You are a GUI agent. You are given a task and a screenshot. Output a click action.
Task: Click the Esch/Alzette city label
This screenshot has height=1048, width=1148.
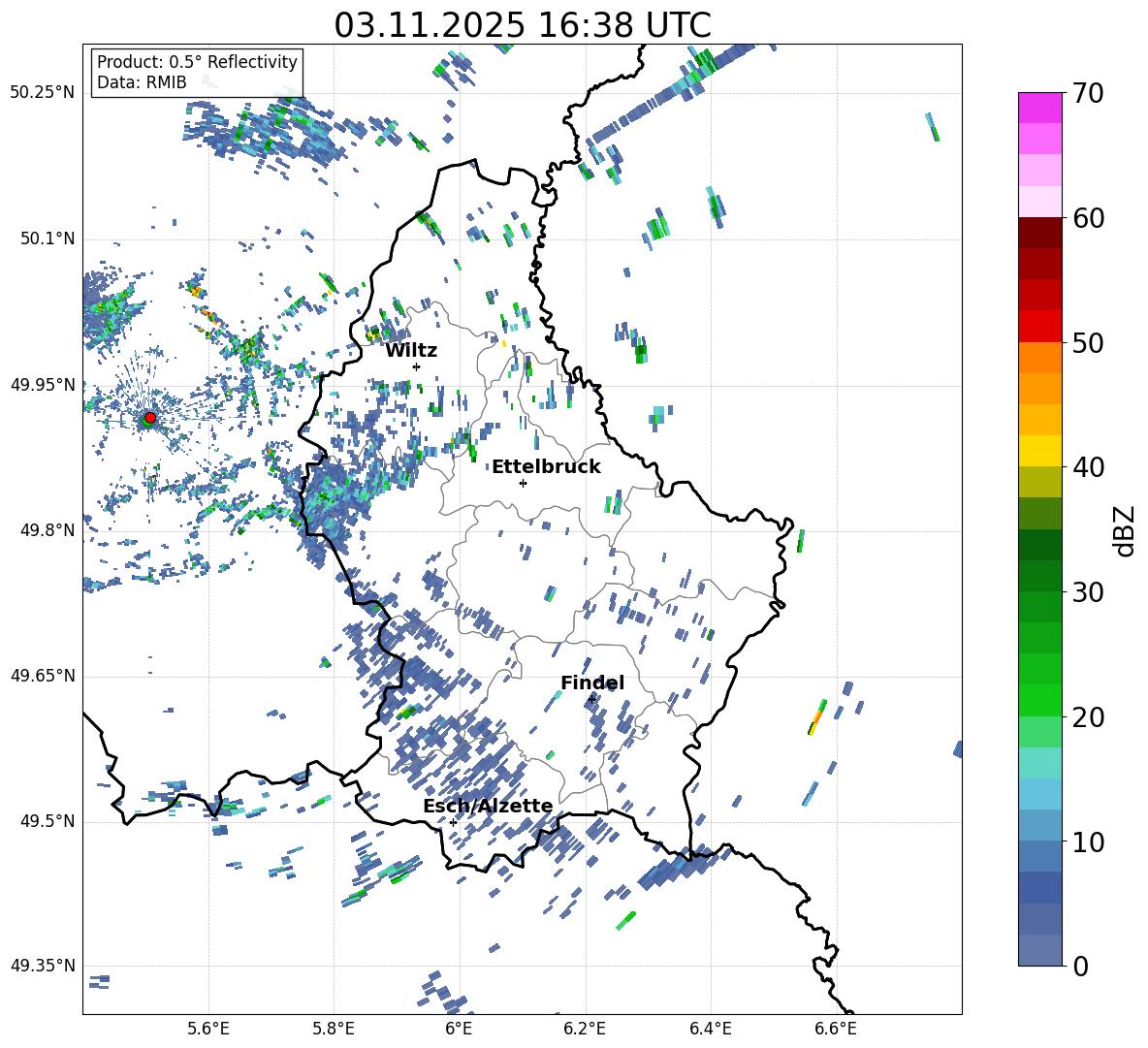(488, 806)
